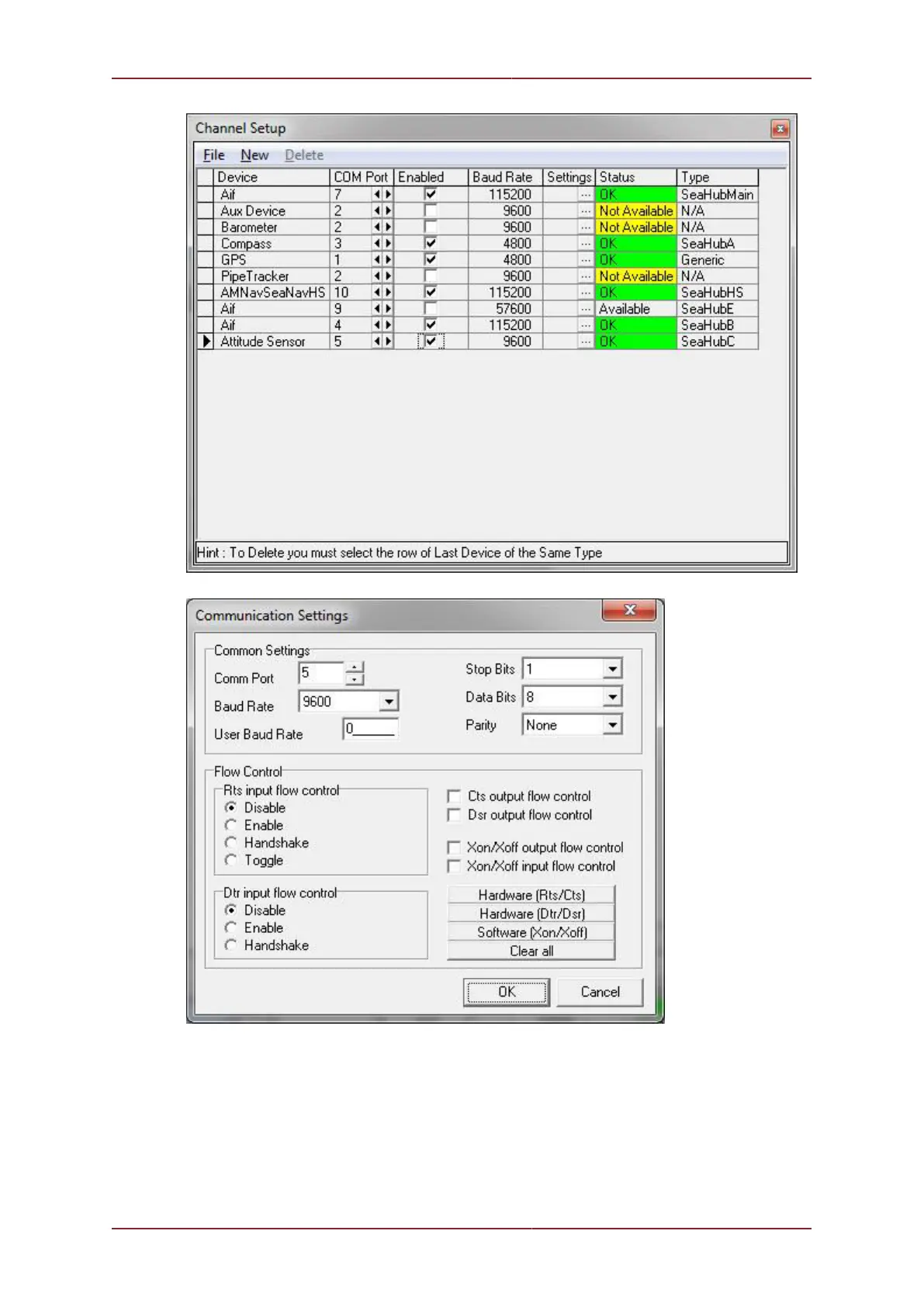Increase COM port for GPS row
This screenshot has width=924, height=1307.
[x=388, y=259]
